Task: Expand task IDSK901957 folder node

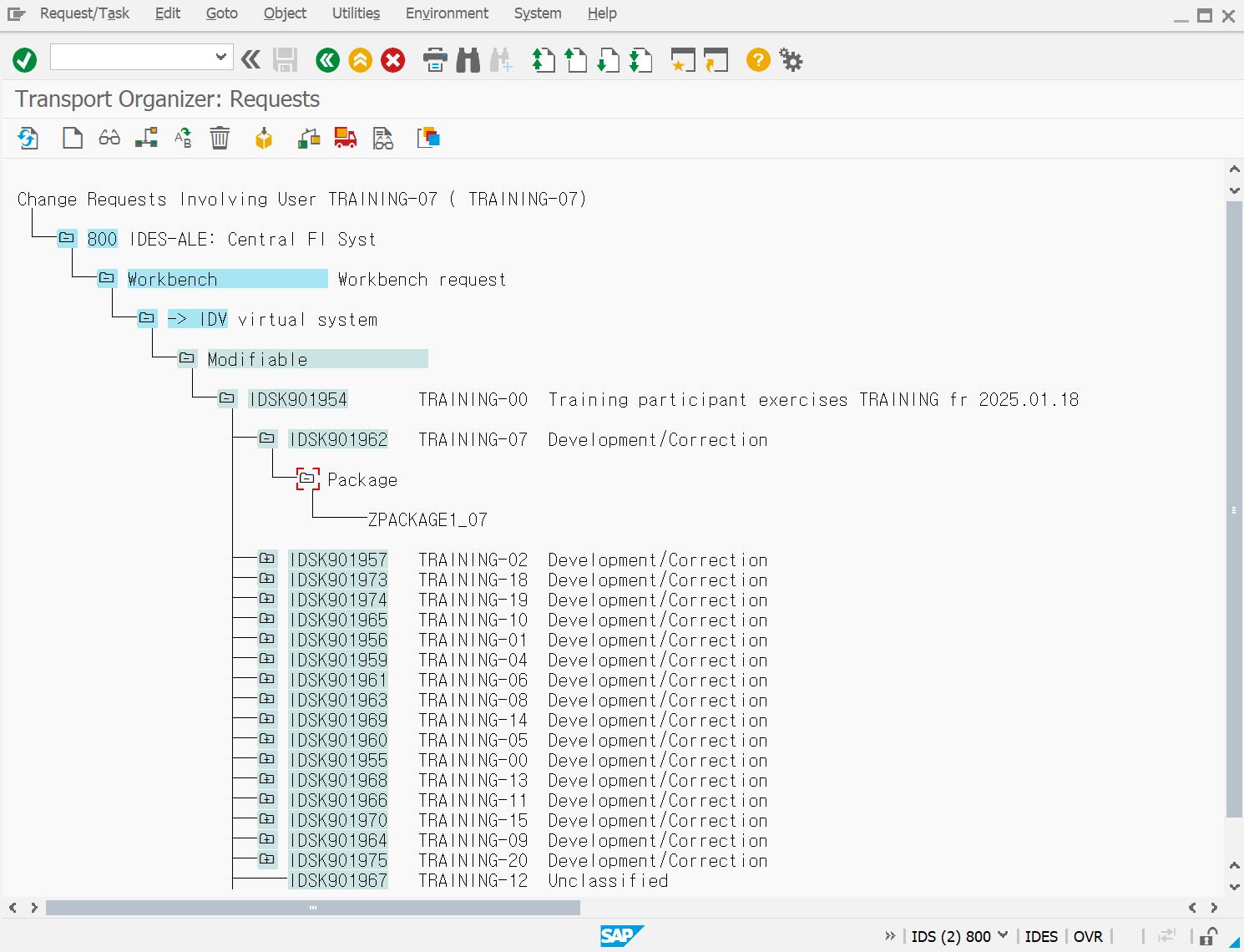Action: coord(267,559)
